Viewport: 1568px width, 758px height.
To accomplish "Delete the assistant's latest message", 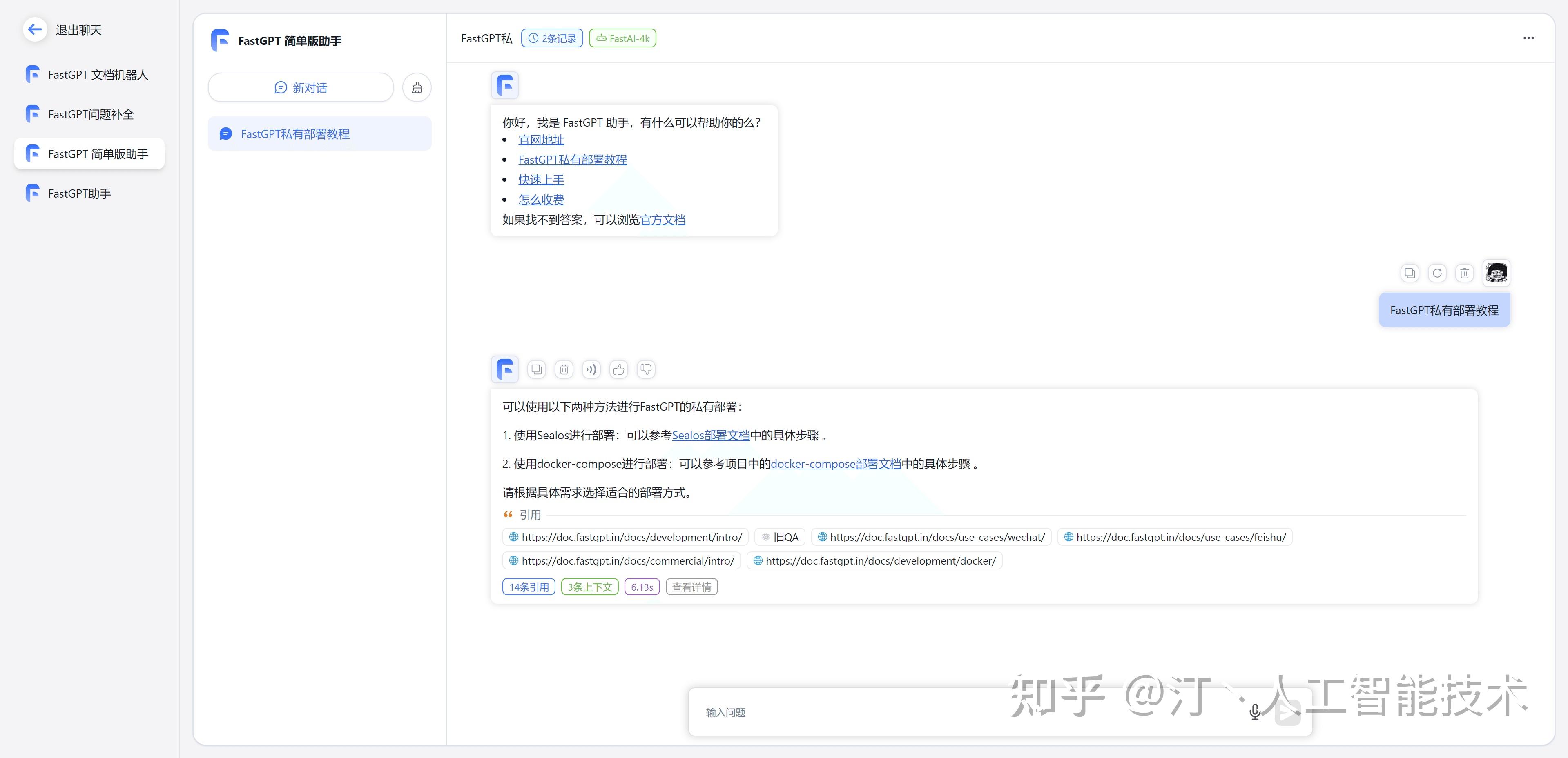I will [564, 369].
